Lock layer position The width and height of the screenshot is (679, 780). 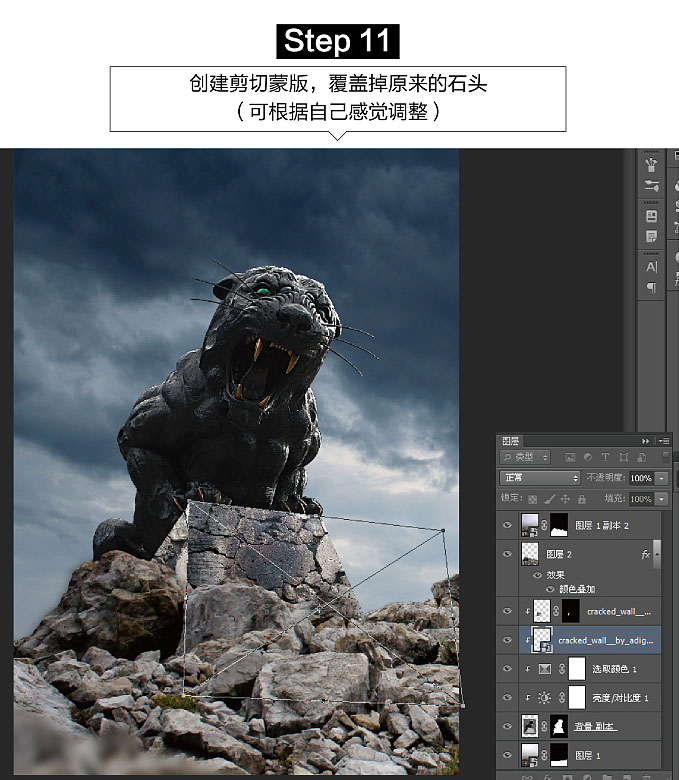click(x=565, y=498)
